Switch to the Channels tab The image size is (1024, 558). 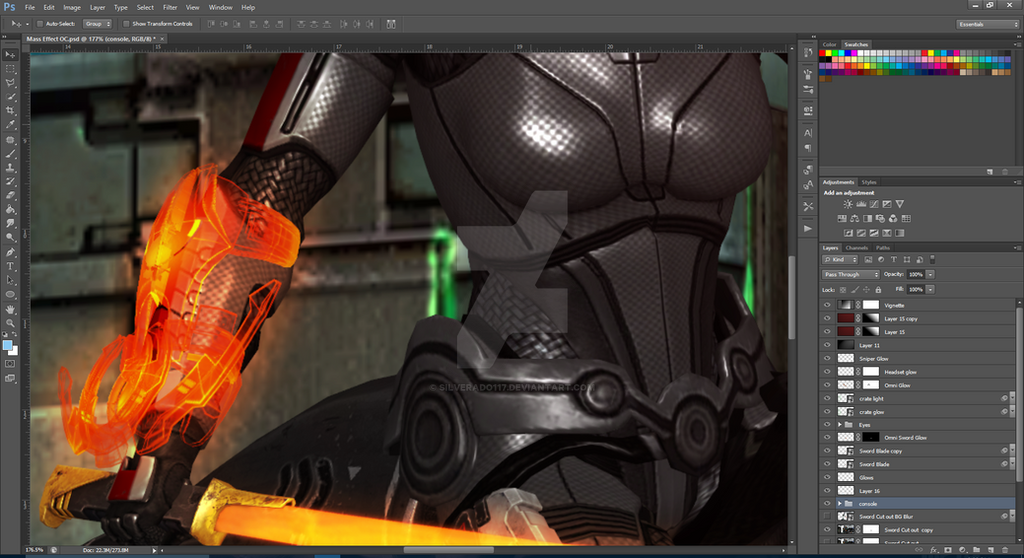(x=856, y=248)
